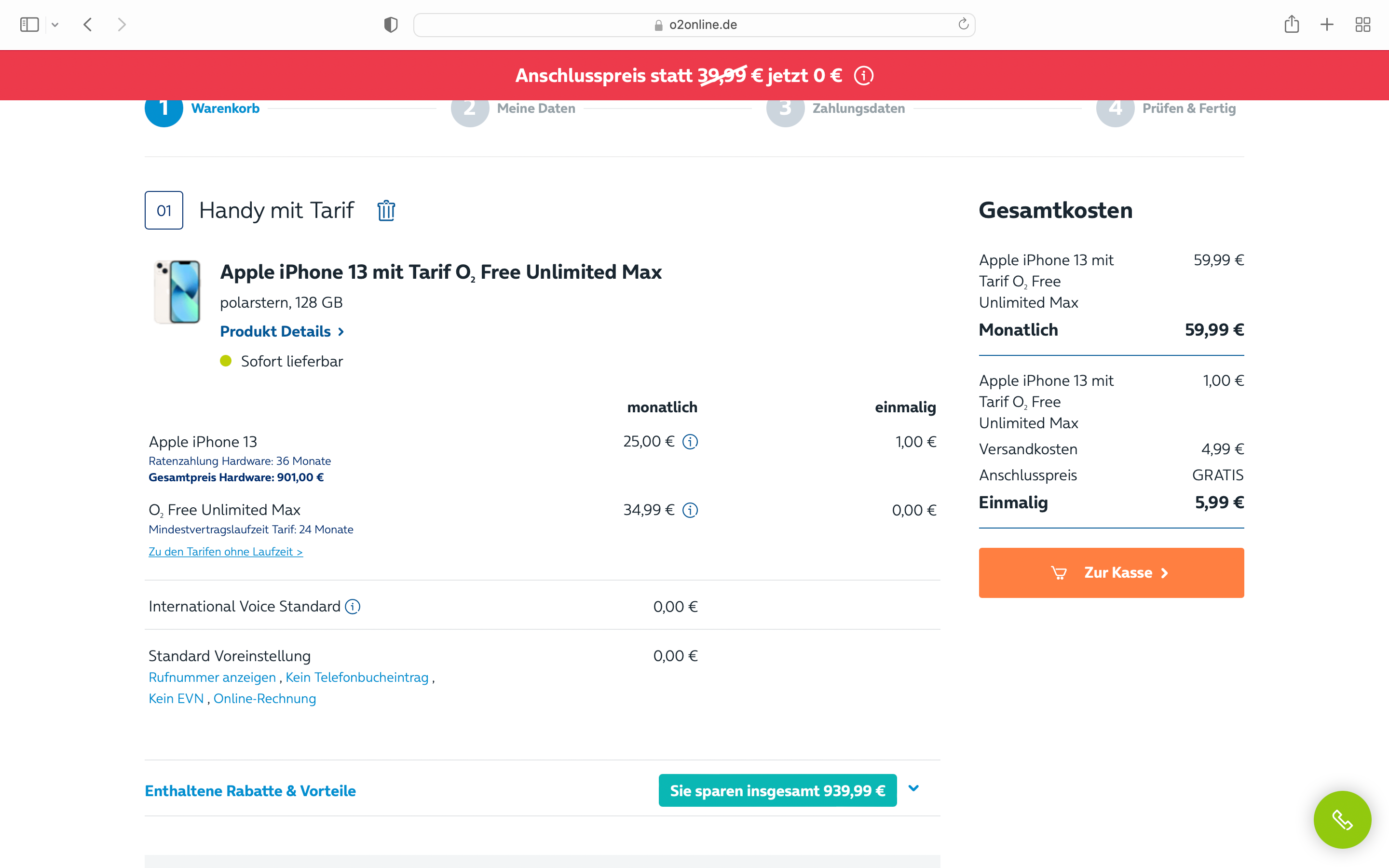Click the iPhone 13 product thumbnail
The width and height of the screenshot is (1389, 868).
pos(178,291)
